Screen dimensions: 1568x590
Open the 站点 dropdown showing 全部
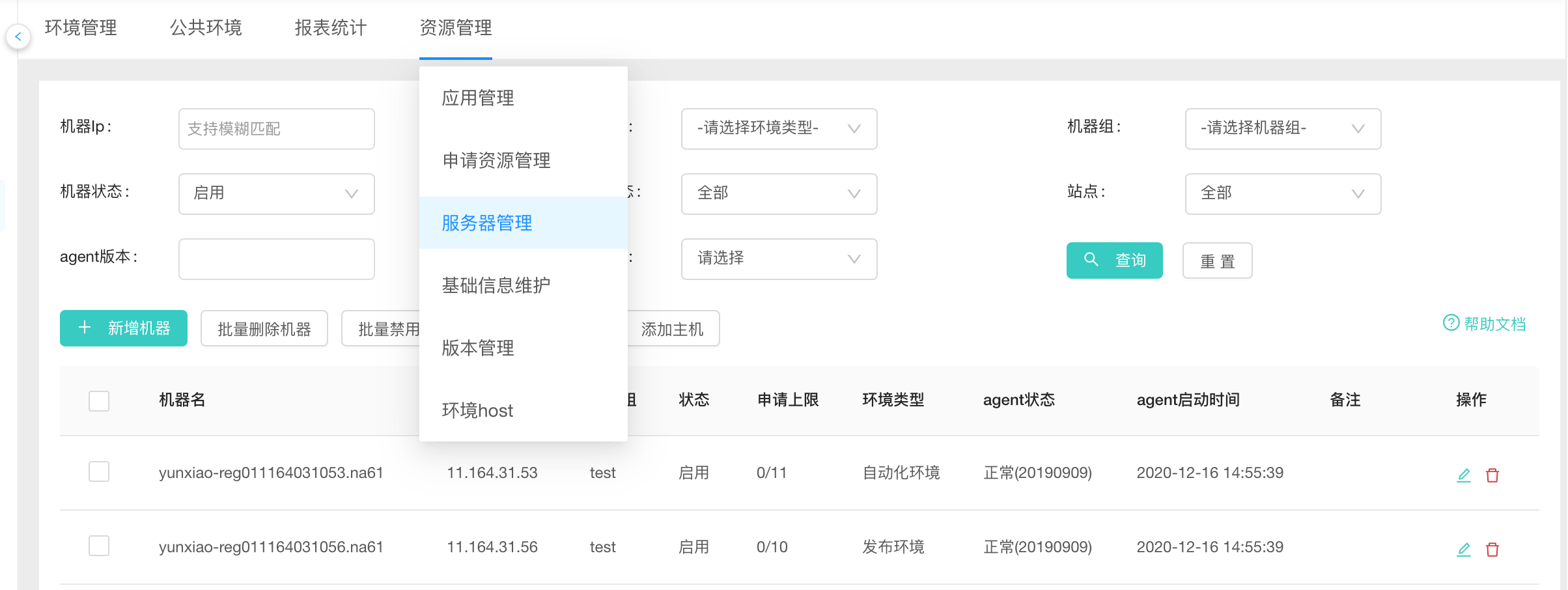(x=1283, y=193)
